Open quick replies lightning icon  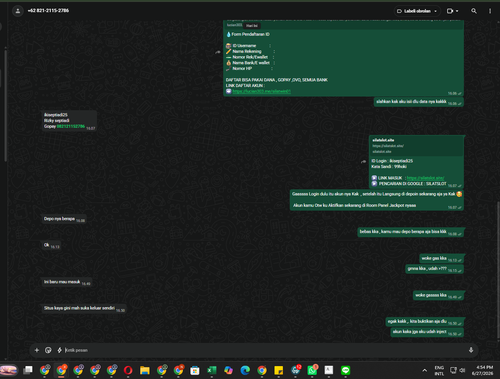(60, 350)
